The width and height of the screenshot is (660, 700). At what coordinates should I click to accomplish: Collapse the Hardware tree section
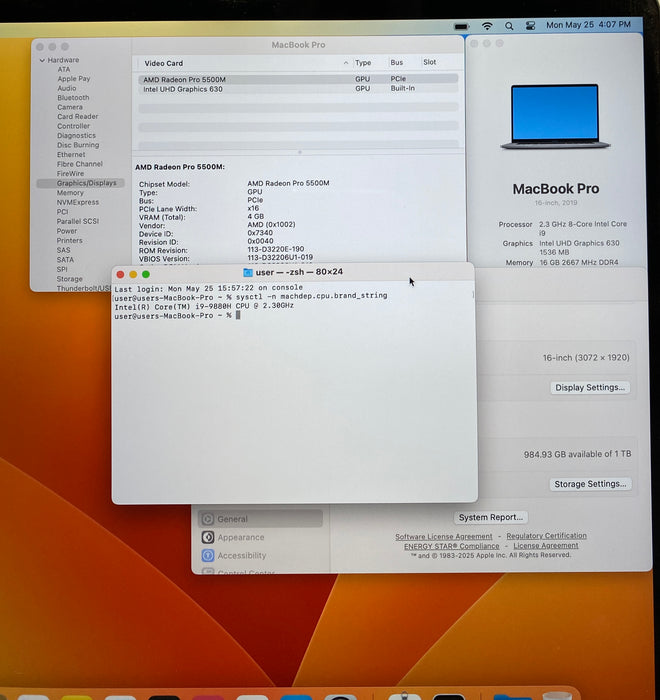(x=42, y=60)
